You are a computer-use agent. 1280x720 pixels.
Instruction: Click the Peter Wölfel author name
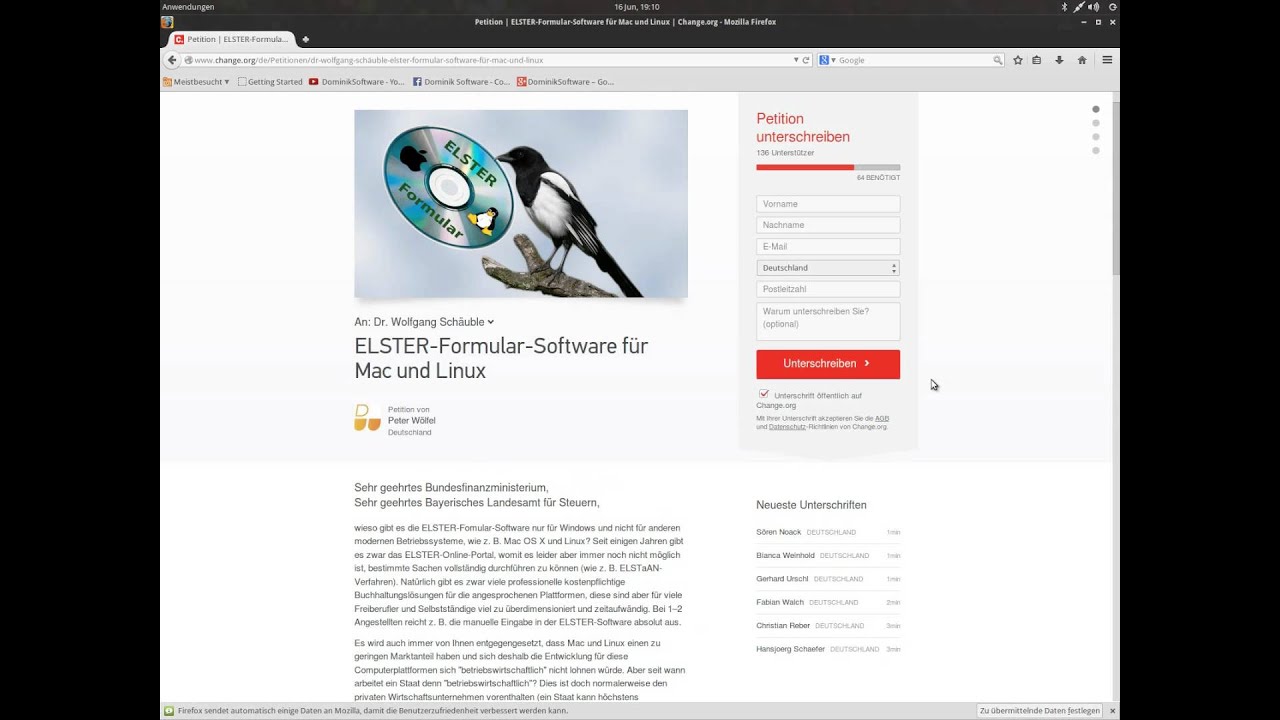click(411, 420)
